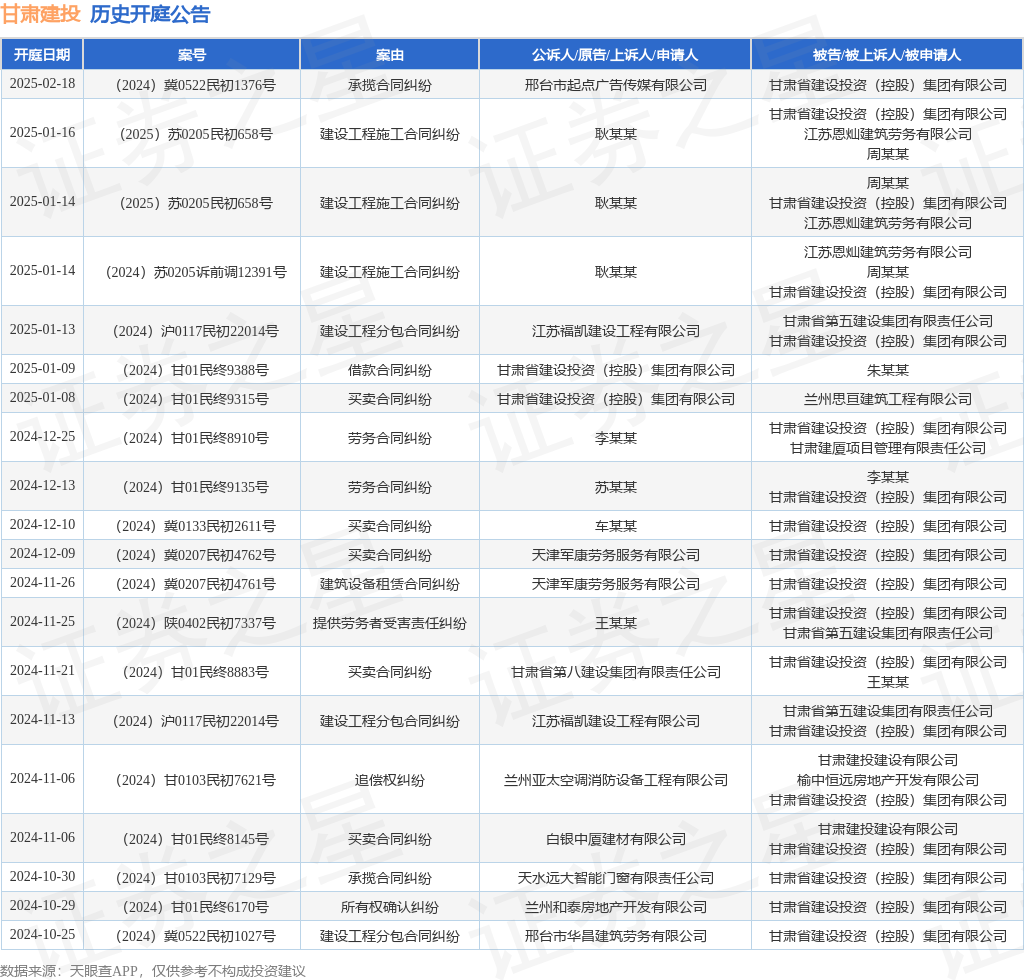Click the date 2024-12-09
1024x980 pixels.
click(42, 554)
